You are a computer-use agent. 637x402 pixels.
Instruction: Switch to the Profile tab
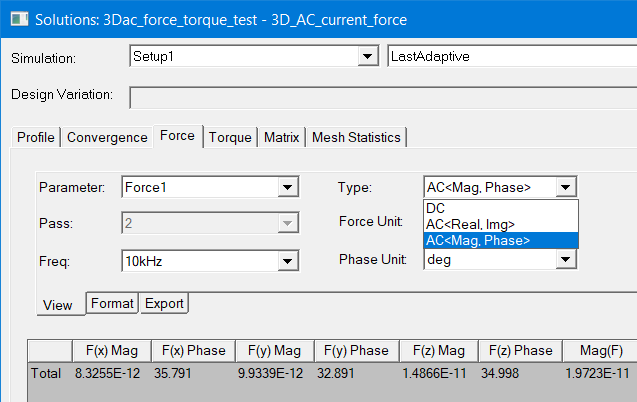pyautogui.click(x=36, y=137)
